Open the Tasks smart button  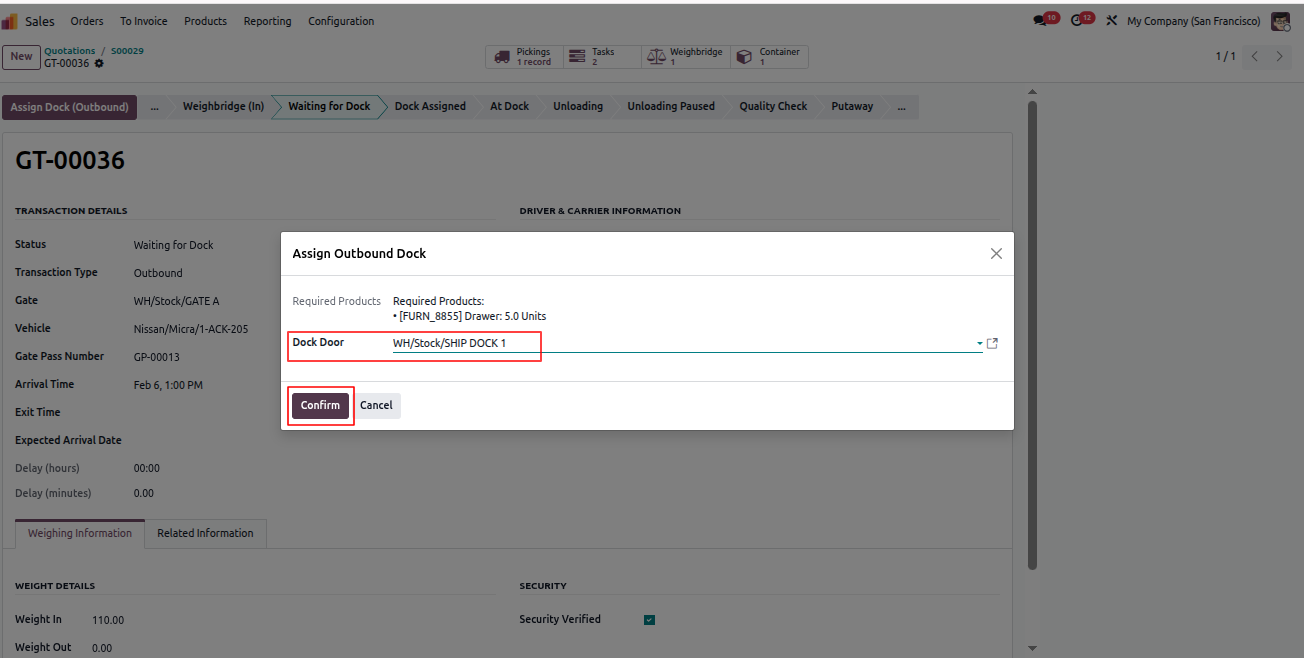pyautogui.click(x=602, y=57)
